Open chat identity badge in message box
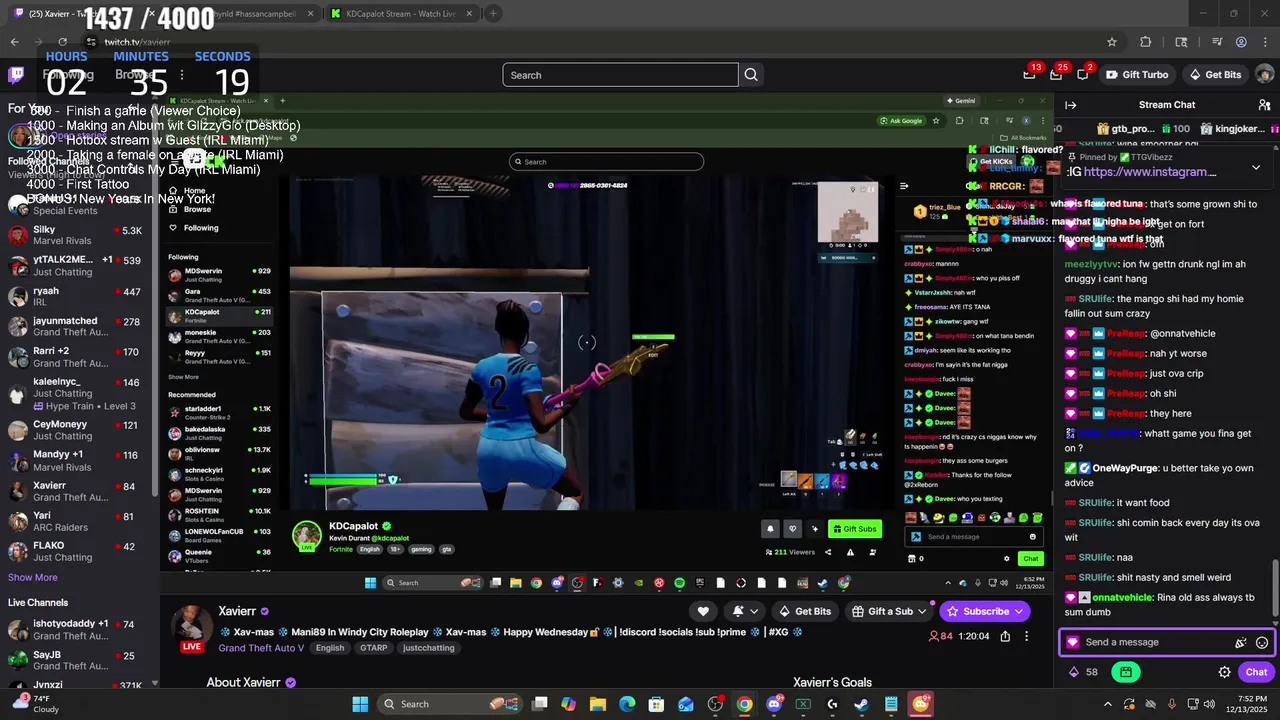 1073,643
